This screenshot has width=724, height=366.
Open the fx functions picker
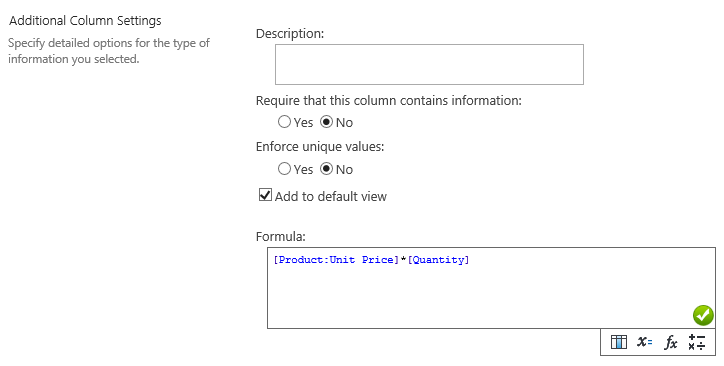(x=670, y=342)
